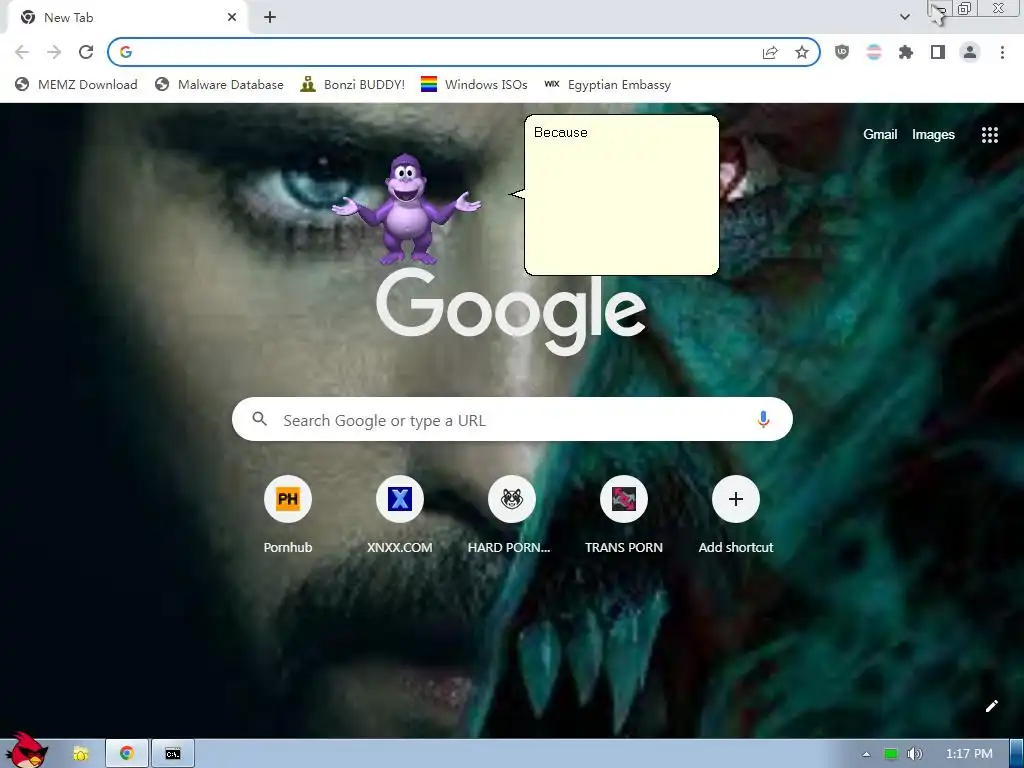Viewport: 1024px width, 768px height.
Task: Open a new tab with the plus button
Action: 270,18
